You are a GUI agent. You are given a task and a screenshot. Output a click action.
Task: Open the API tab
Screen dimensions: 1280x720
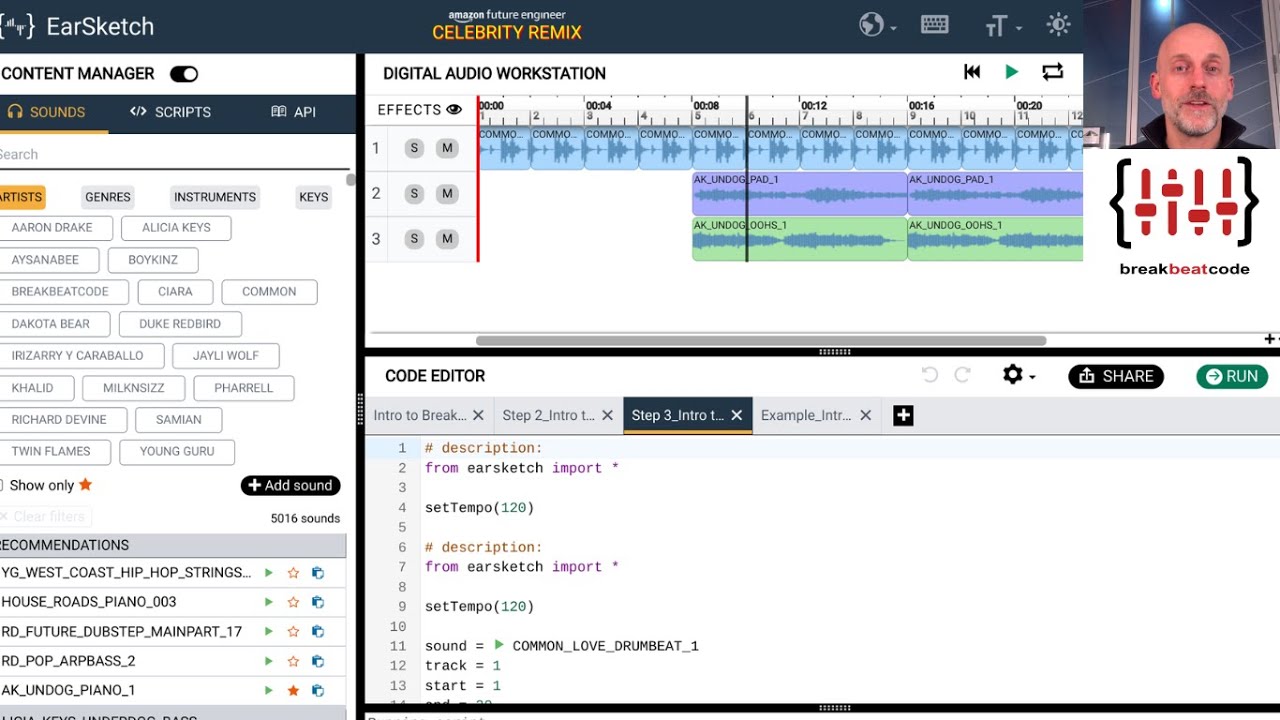(293, 112)
